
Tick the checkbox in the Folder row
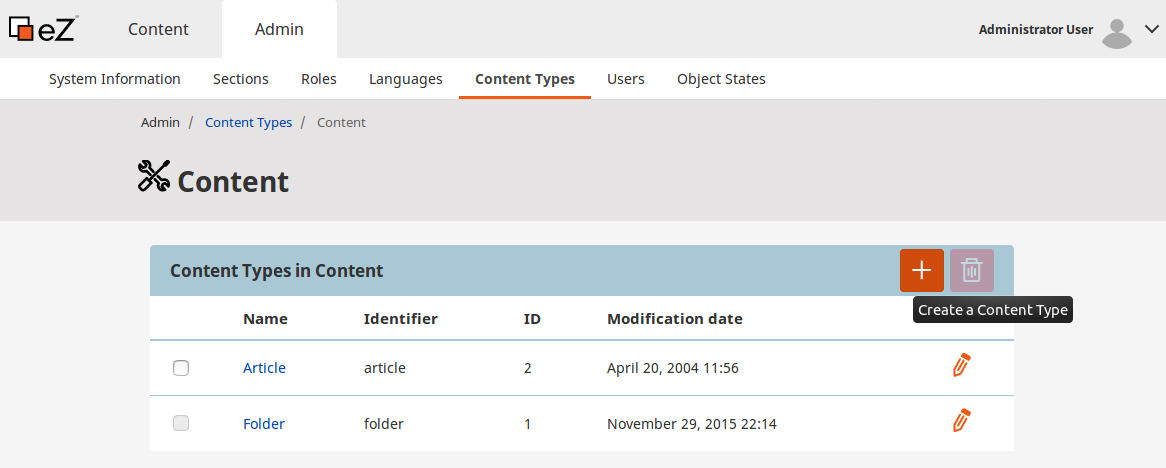pyautogui.click(x=181, y=423)
